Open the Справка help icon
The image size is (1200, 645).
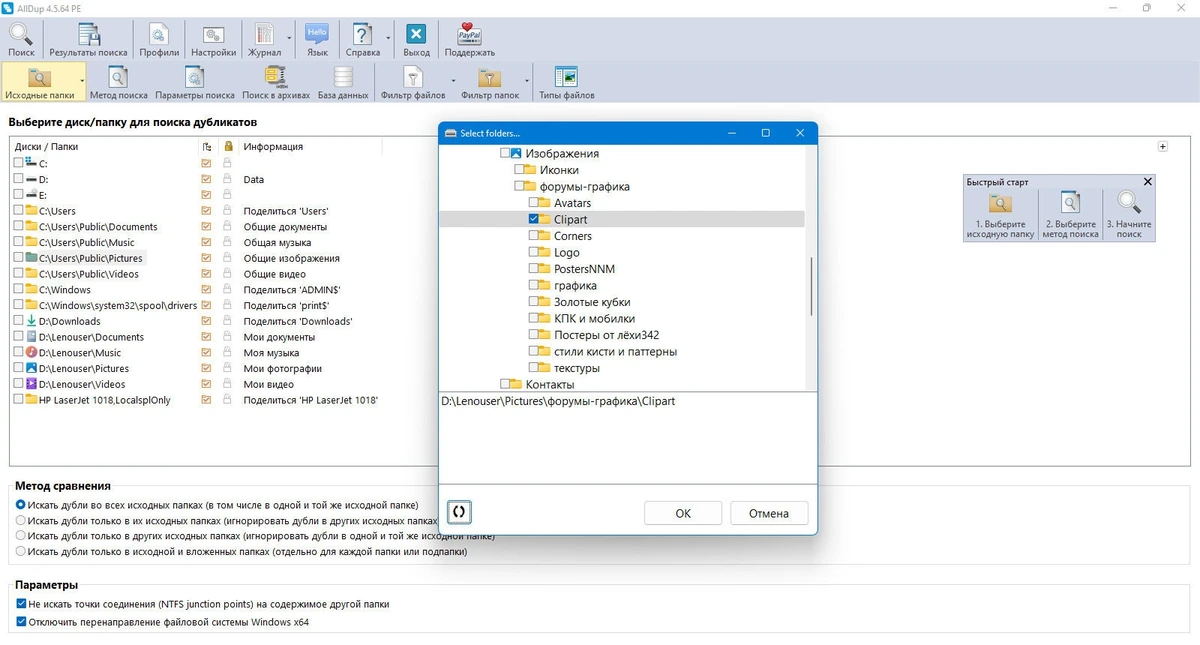click(362, 38)
